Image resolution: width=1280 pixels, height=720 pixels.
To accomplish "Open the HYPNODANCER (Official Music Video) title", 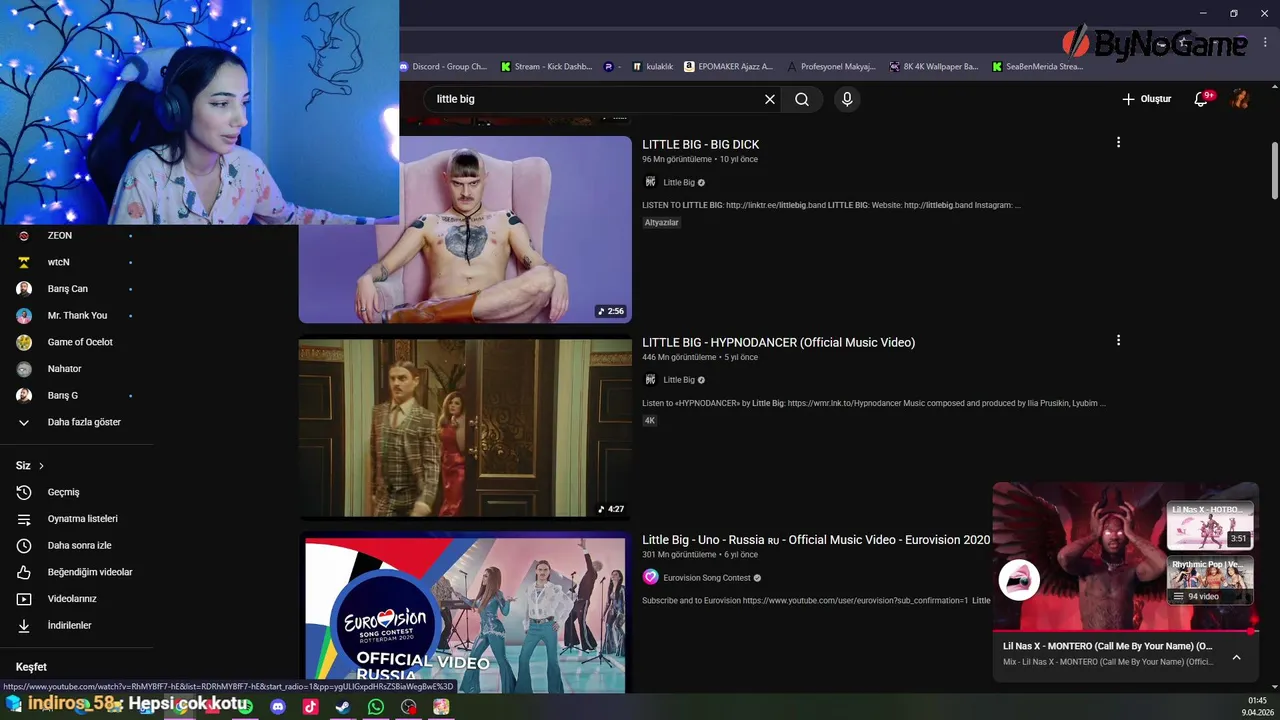I will point(778,342).
